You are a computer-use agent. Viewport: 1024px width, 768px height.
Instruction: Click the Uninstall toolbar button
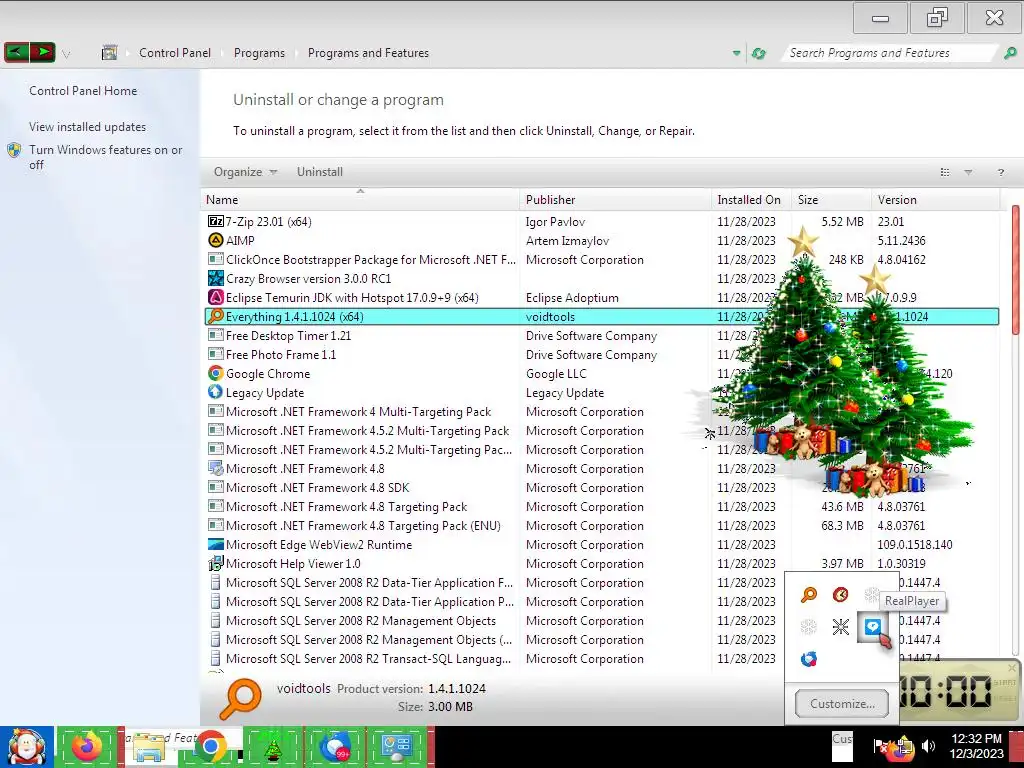pos(319,172)
